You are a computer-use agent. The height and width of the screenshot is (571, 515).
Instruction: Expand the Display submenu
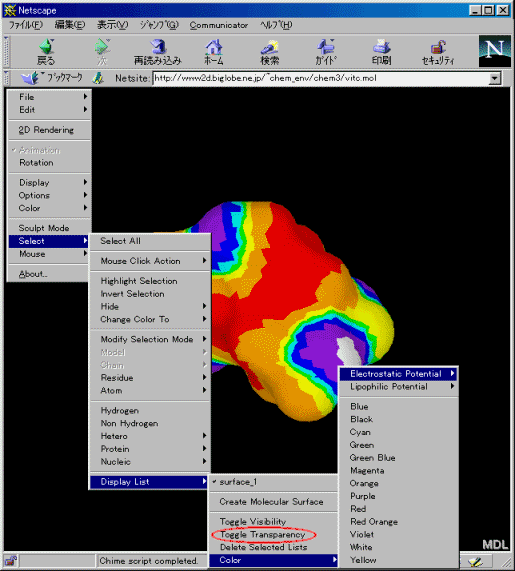click(49, 182)
